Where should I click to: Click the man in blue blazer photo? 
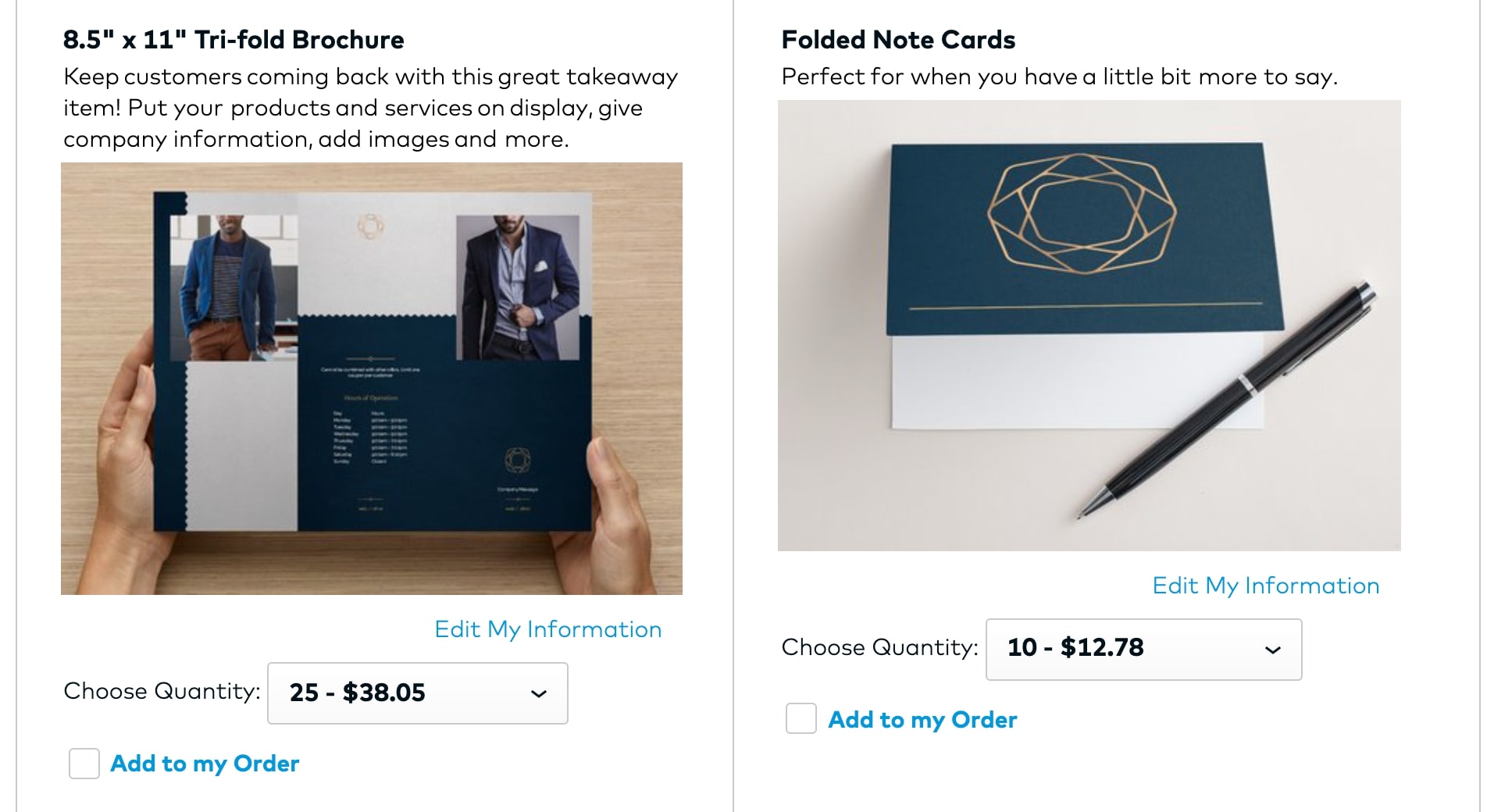coord(232,287)
